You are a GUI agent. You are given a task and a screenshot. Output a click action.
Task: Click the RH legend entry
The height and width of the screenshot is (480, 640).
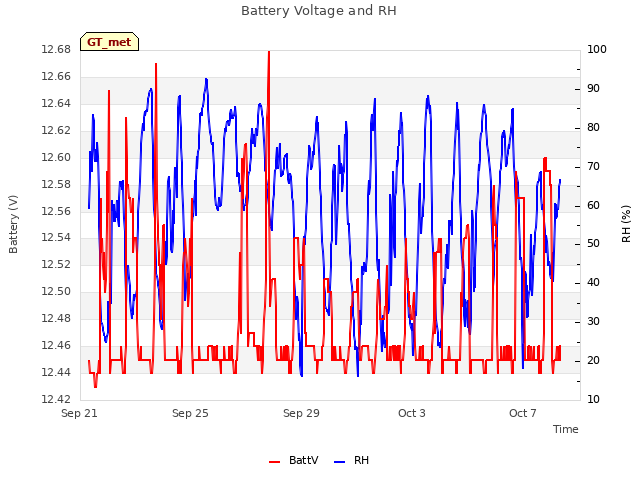point(351,460)
